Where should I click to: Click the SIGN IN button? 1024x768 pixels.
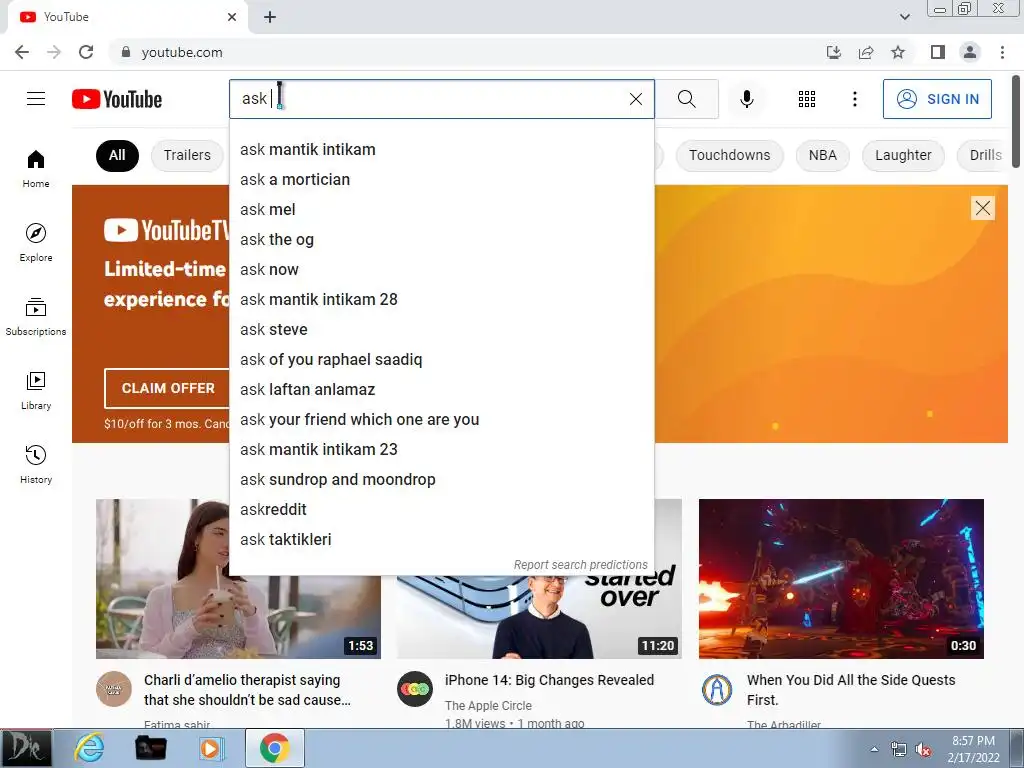click(937, 99)
